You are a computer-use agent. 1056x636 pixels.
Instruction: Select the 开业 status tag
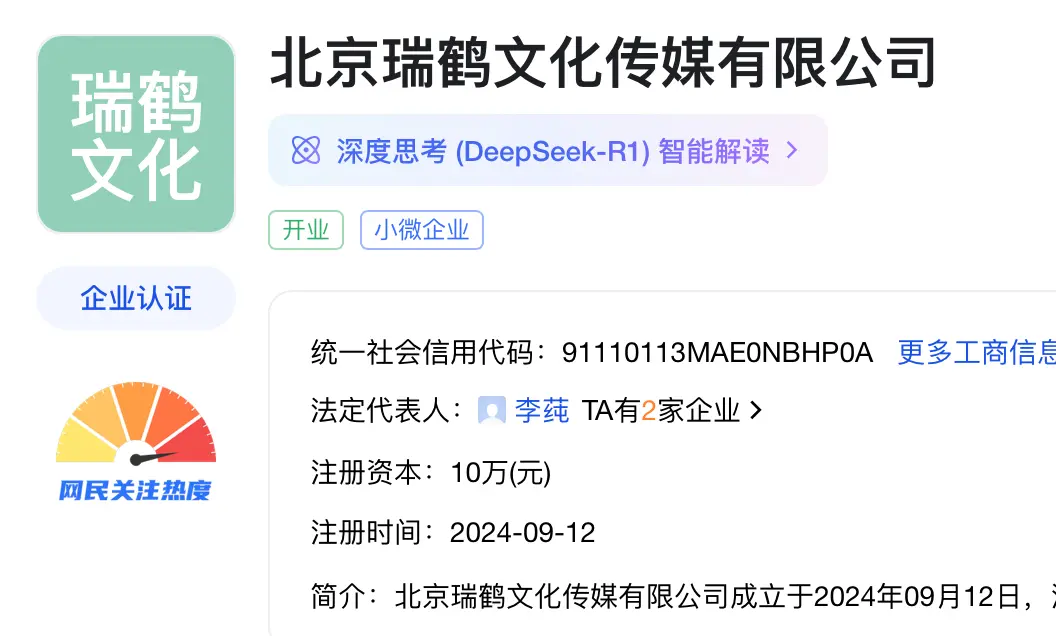306,230
